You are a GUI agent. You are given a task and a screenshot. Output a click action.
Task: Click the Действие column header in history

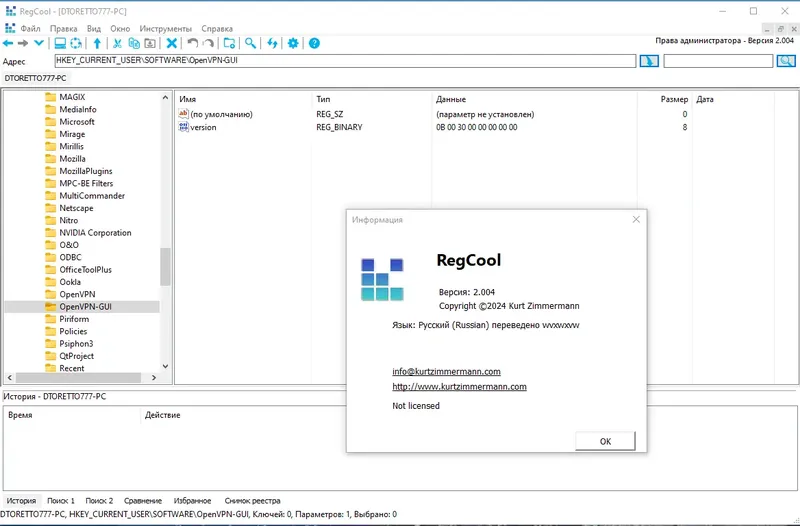162,415
